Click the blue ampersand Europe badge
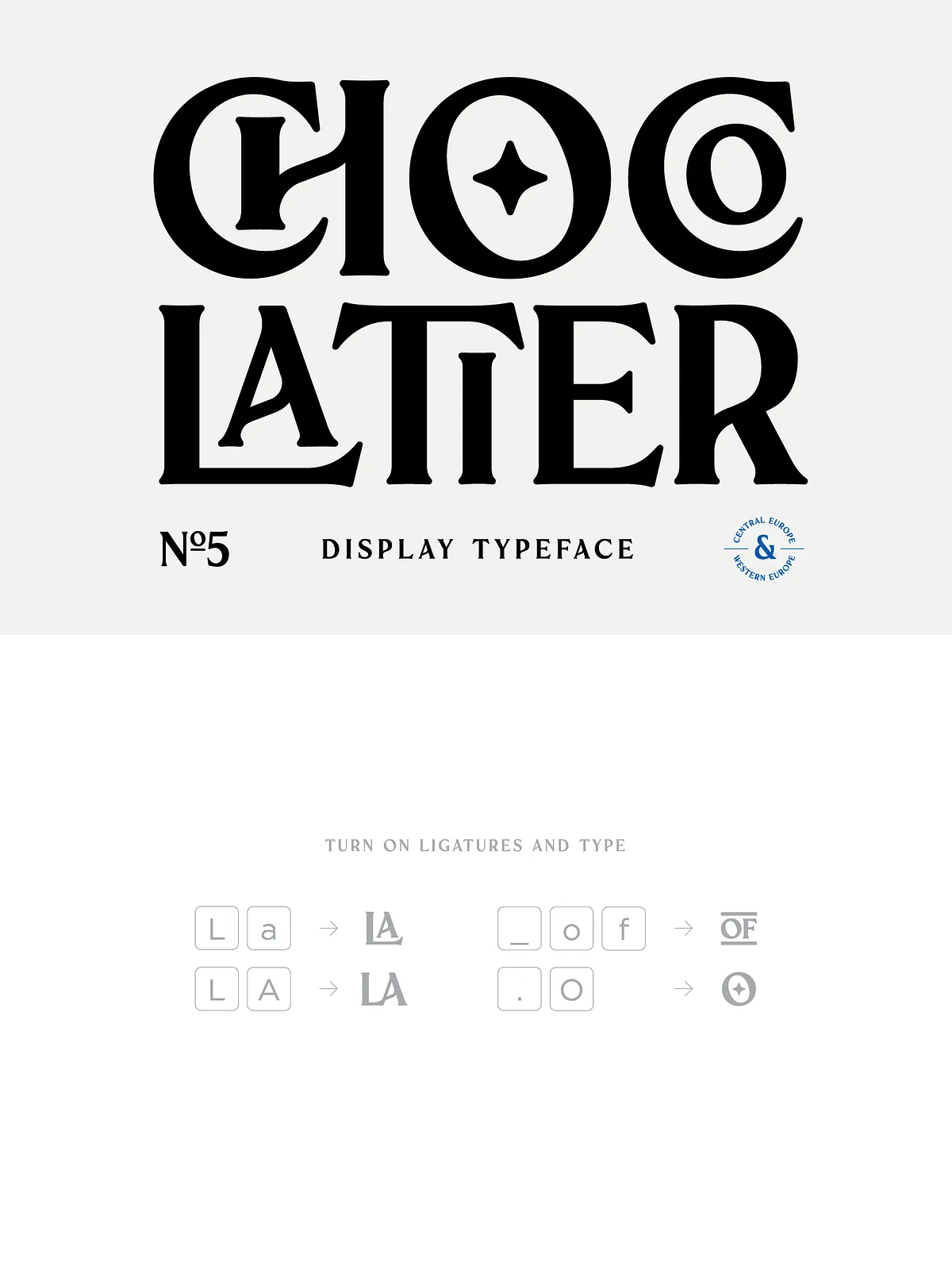The image size is (952, 1270). tap(764, 548)
